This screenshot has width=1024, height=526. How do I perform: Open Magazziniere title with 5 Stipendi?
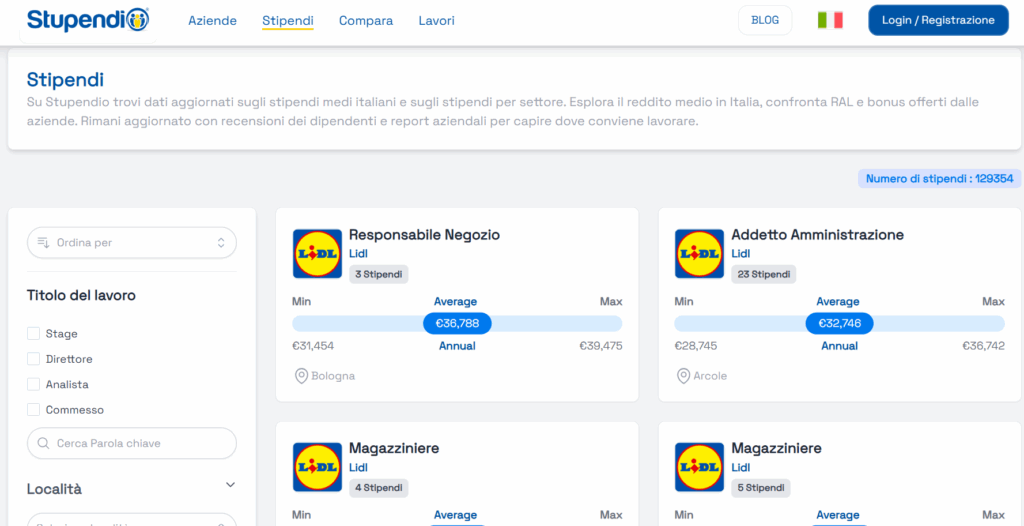click(x=776, y=448)
